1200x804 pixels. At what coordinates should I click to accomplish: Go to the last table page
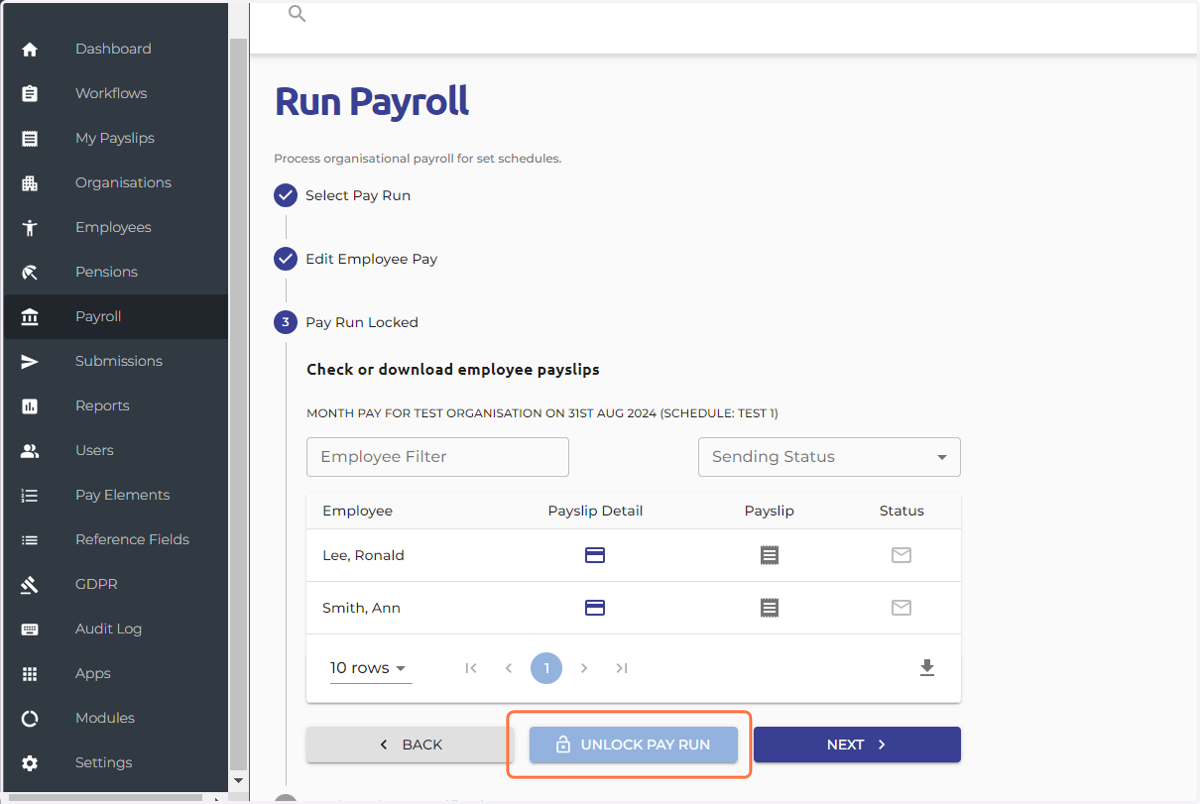pos(622,668)
